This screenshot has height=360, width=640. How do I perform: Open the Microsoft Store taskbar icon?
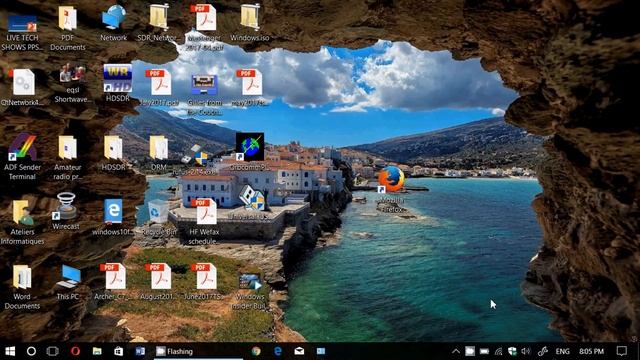click(x=118, y=351)
